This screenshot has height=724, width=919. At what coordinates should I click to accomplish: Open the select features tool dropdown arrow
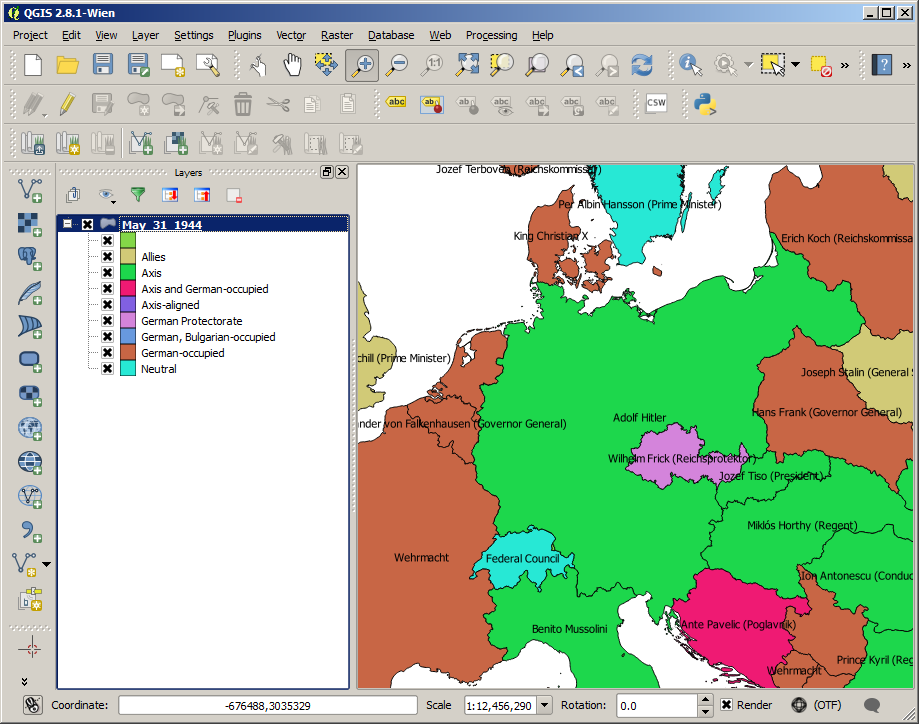[x=796, y=65]
